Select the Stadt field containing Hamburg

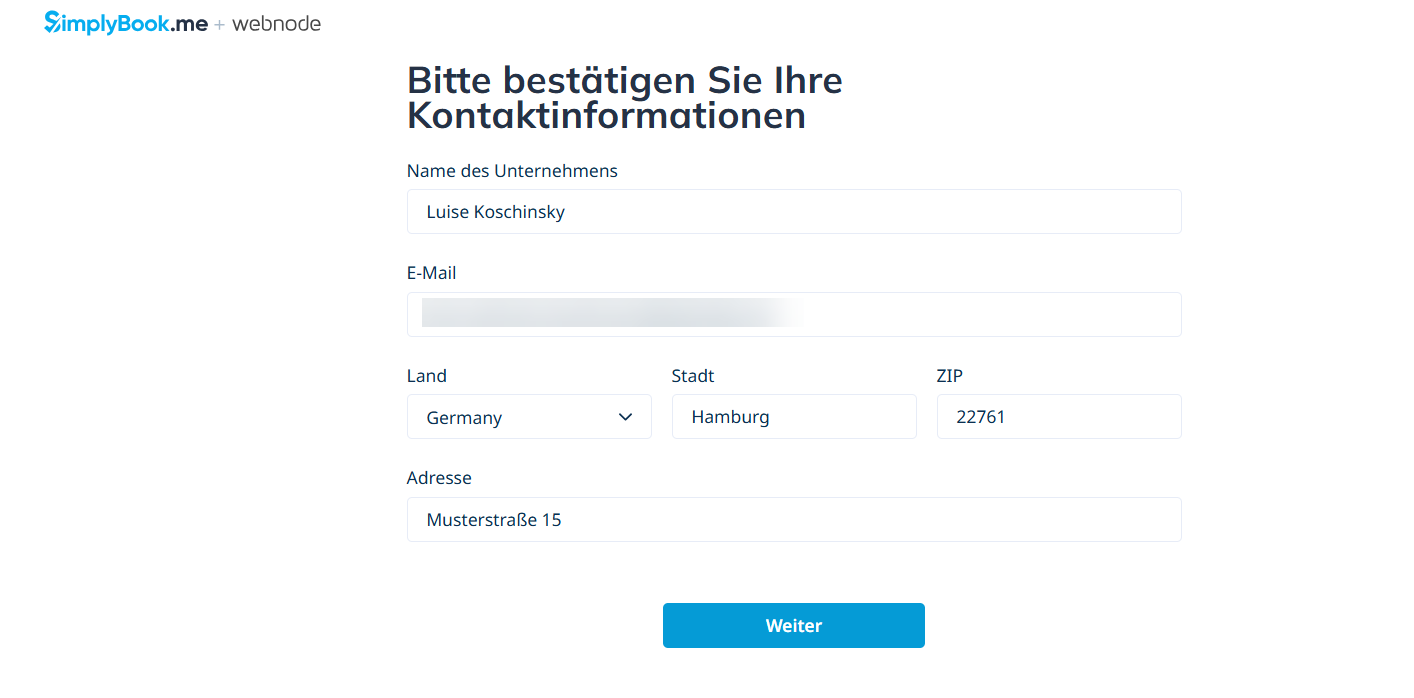[x=793, y=417]
